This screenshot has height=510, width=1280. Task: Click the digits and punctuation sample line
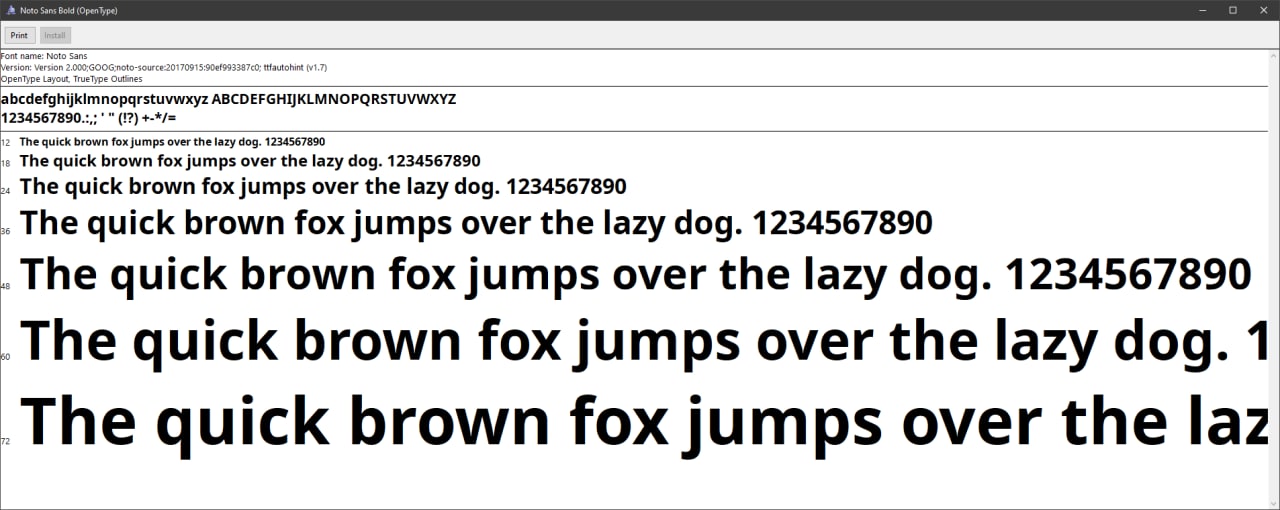tap(89, 117)
